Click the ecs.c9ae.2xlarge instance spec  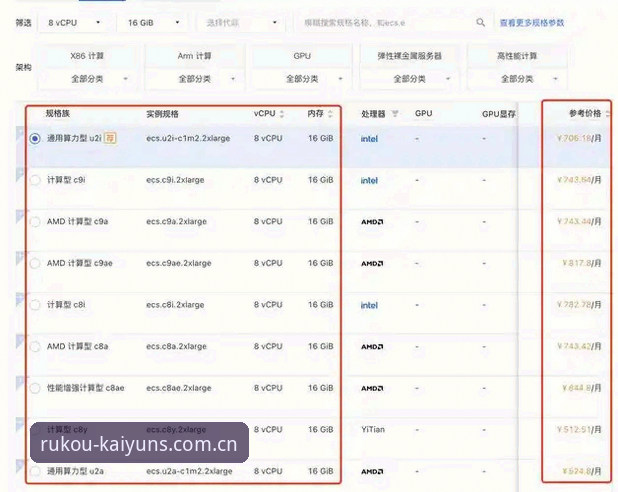[179, 263]
